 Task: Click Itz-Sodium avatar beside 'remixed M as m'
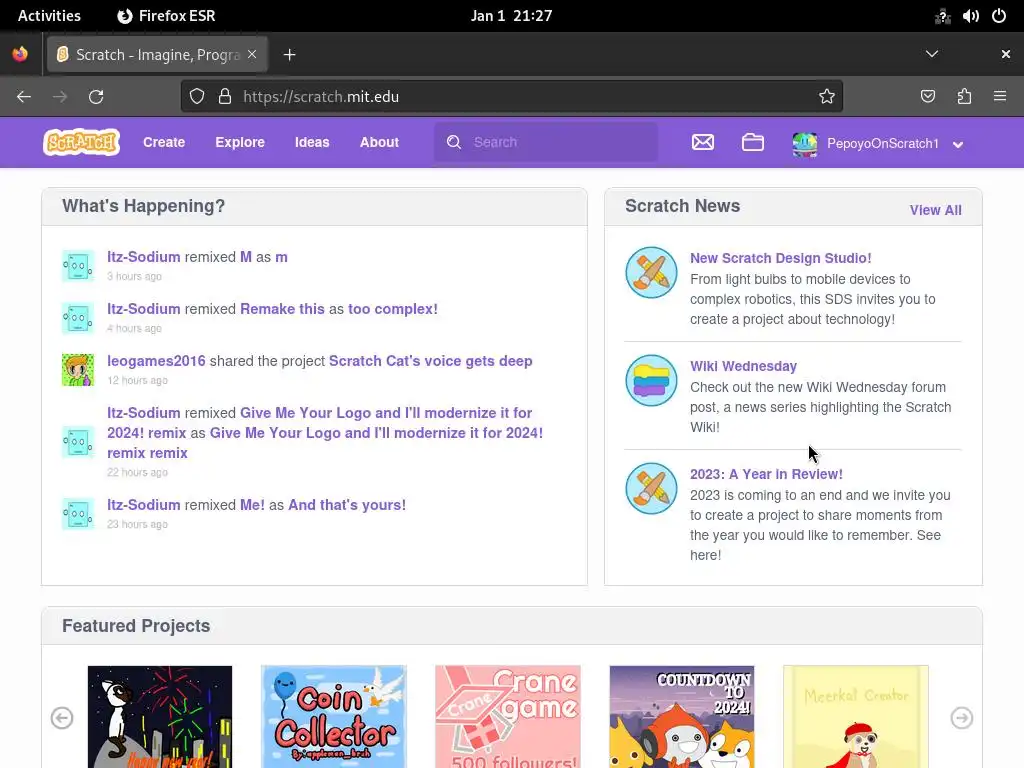[78, 266]
